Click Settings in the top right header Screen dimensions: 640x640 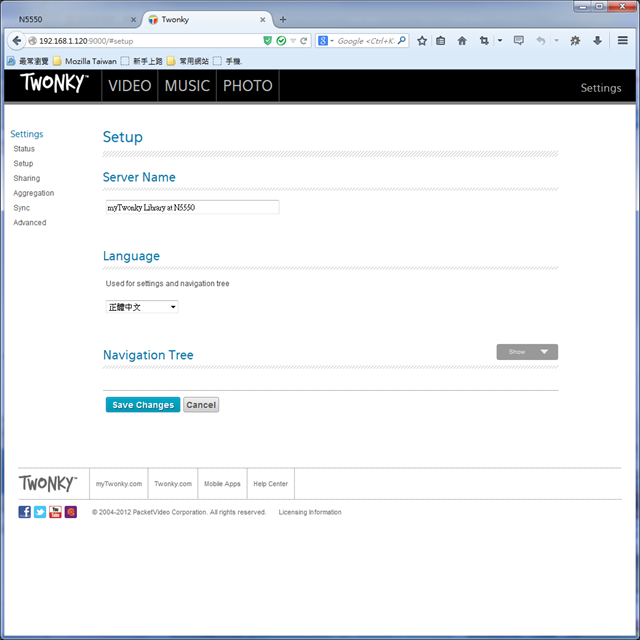click(601, 88)
